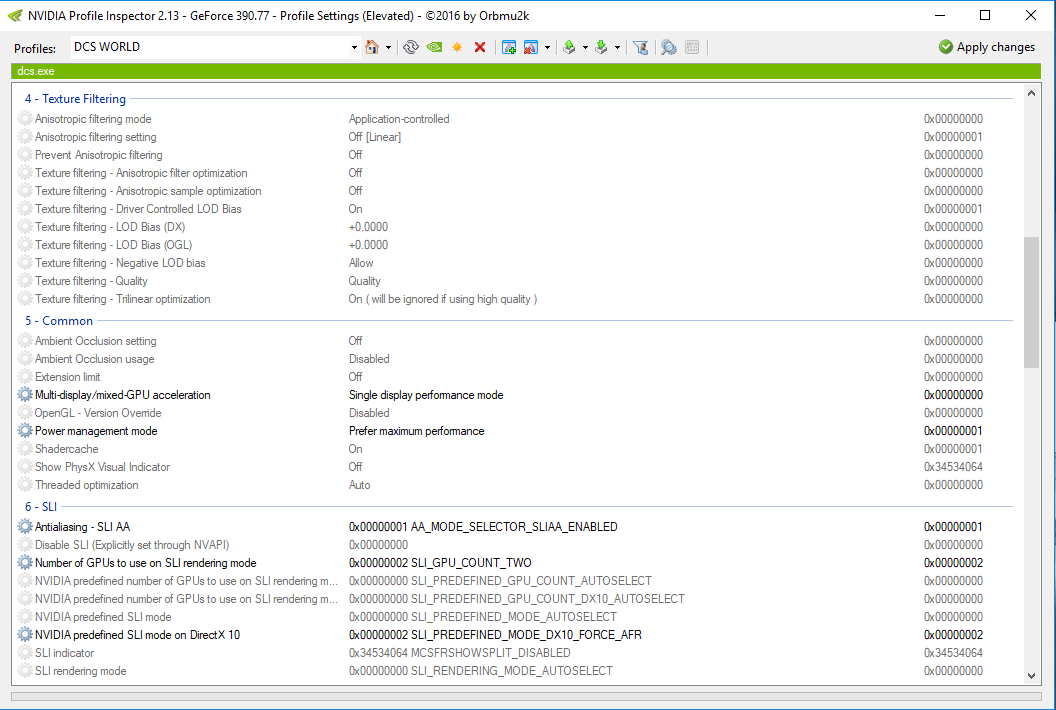This screenshot has width=1056, height=710.
Task: Scan for modified profiles with the magnifier-gear icon
Action: (669, 47)
